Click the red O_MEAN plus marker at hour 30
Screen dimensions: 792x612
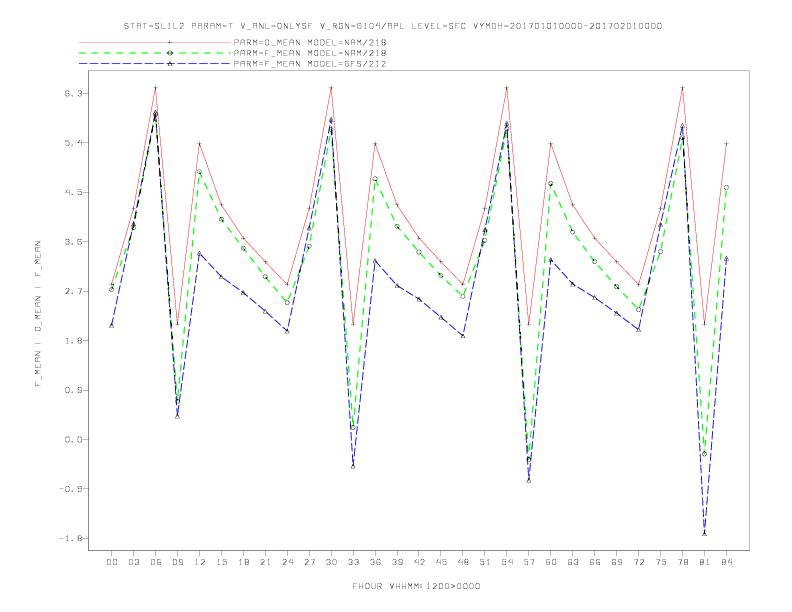tap(331, 88)
